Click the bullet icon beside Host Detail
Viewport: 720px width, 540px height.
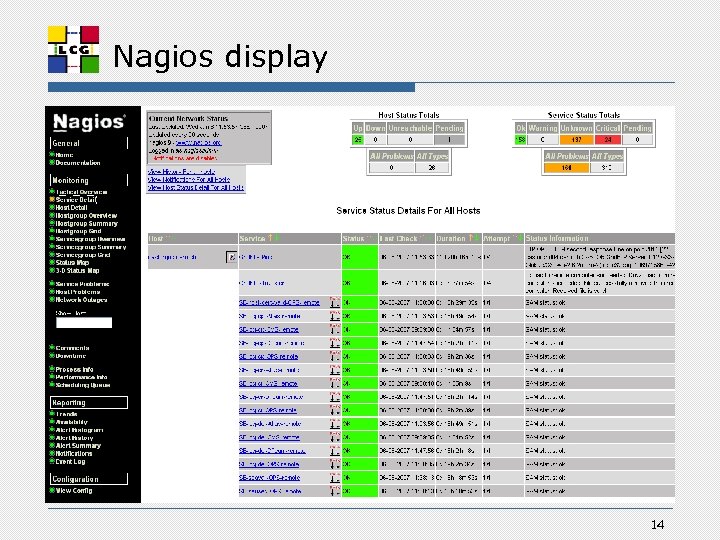[x=52, y=208]
